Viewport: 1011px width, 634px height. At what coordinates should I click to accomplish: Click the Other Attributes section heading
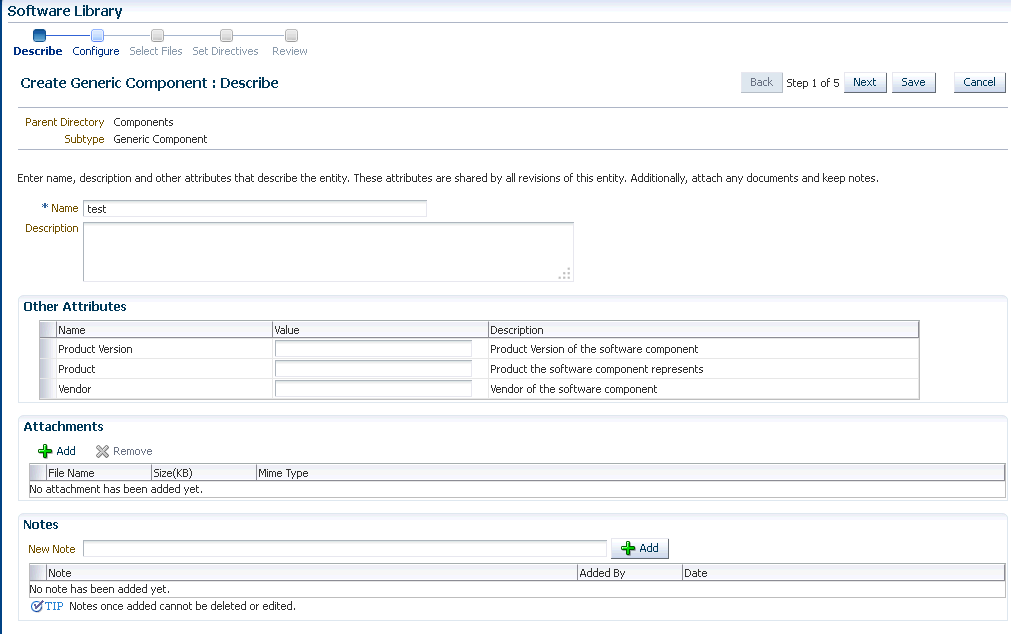pyautogui.click(x=75, y=306)
